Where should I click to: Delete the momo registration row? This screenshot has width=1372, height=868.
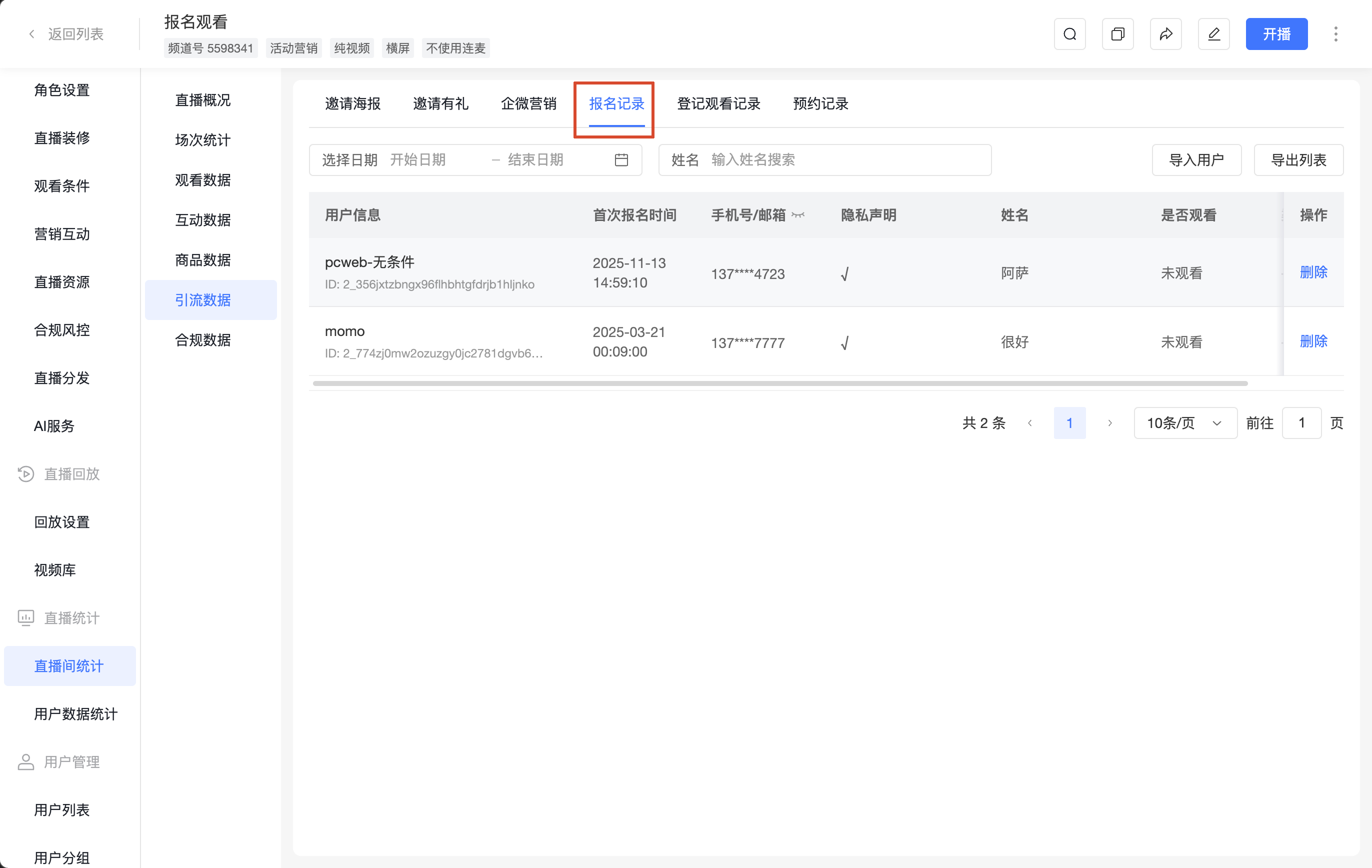[1313, 341]
